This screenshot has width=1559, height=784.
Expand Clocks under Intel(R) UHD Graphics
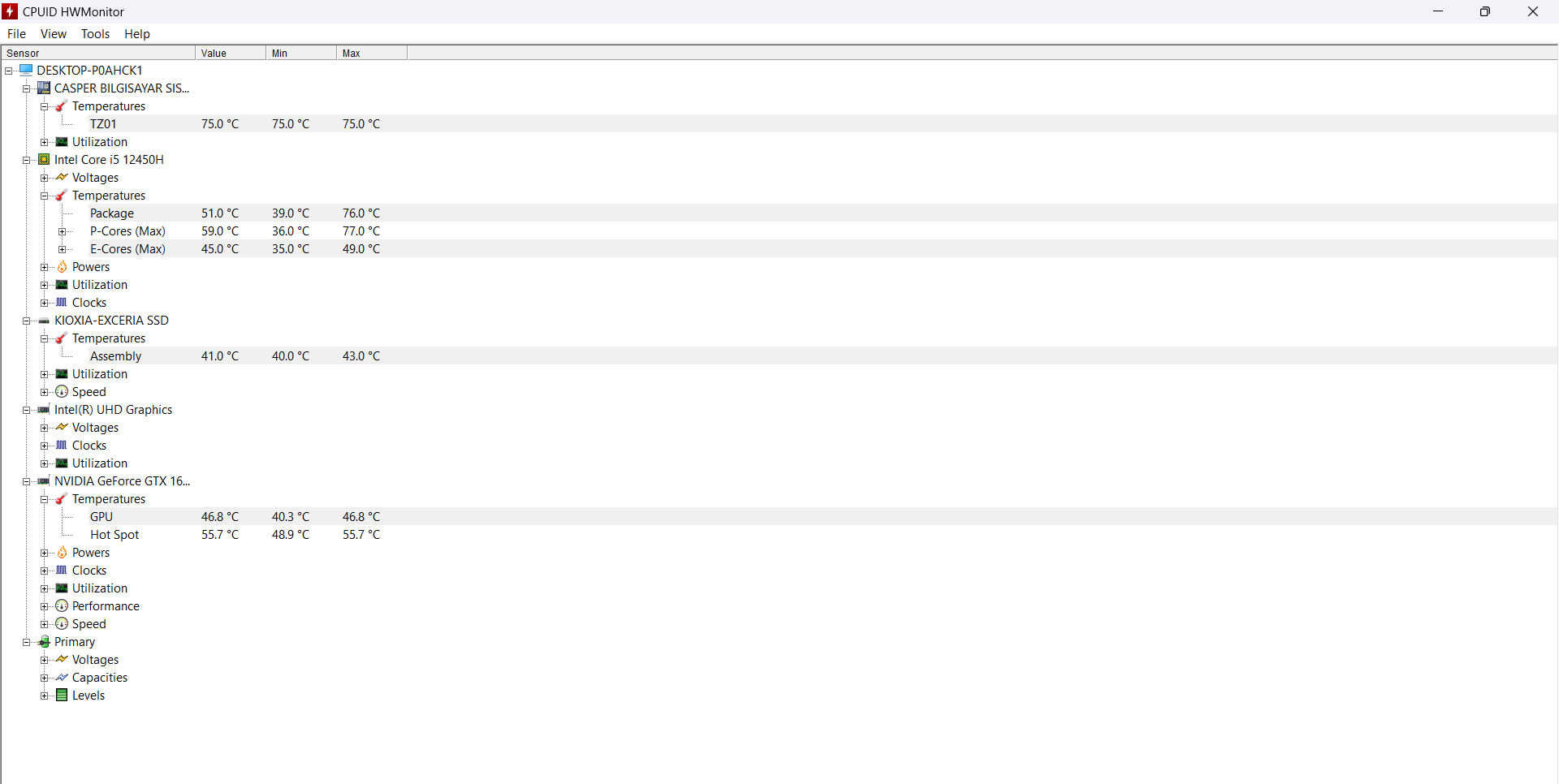point(44,446)
